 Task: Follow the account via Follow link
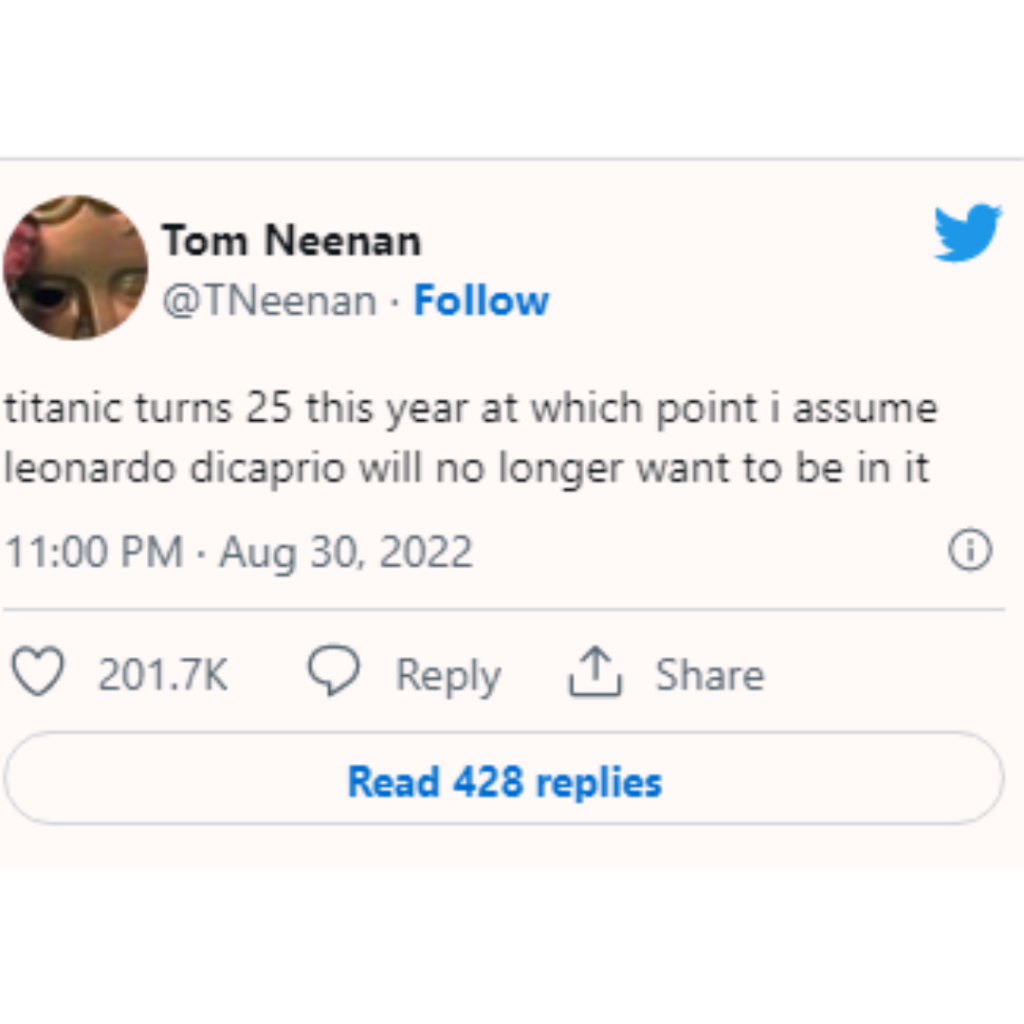pos(481,300)
